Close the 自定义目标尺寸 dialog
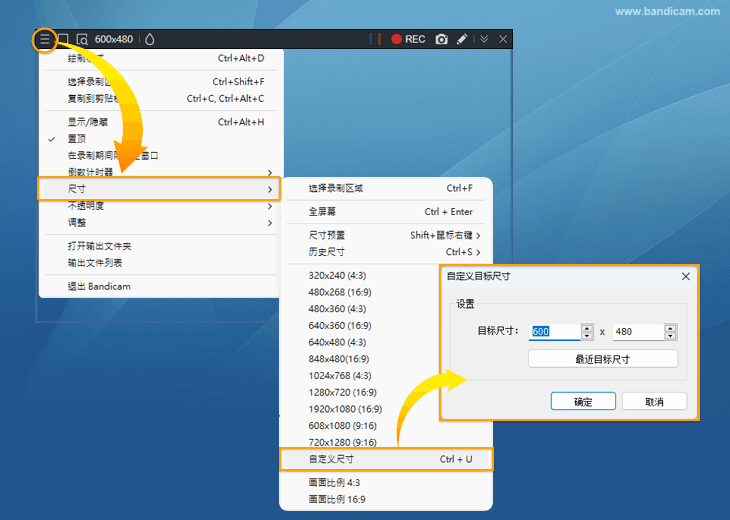Image resolution: width=730 pixels, height=520 pixels. [686, 277]
